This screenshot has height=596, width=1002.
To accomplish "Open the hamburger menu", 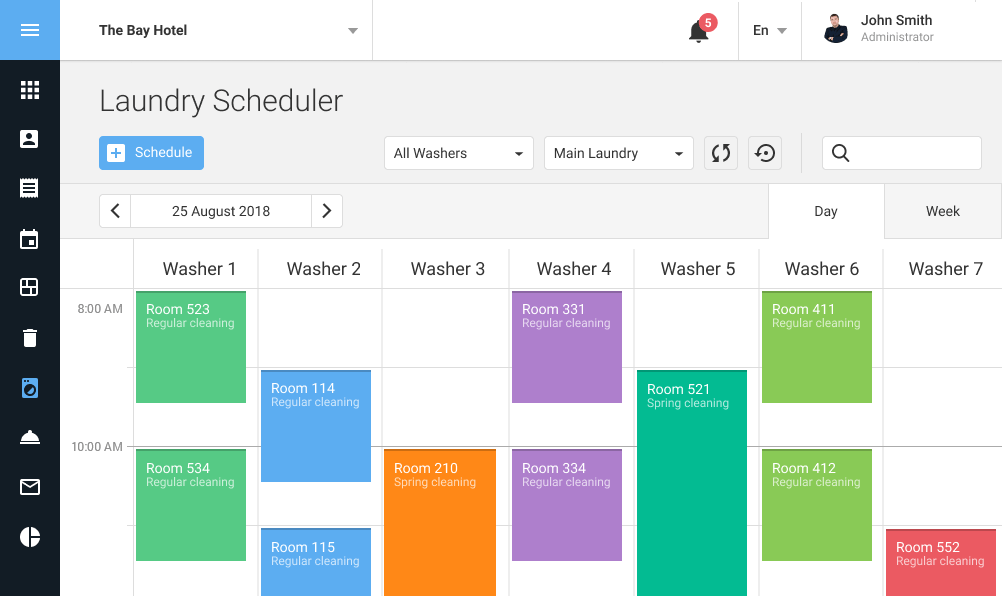I will (30, 30).
